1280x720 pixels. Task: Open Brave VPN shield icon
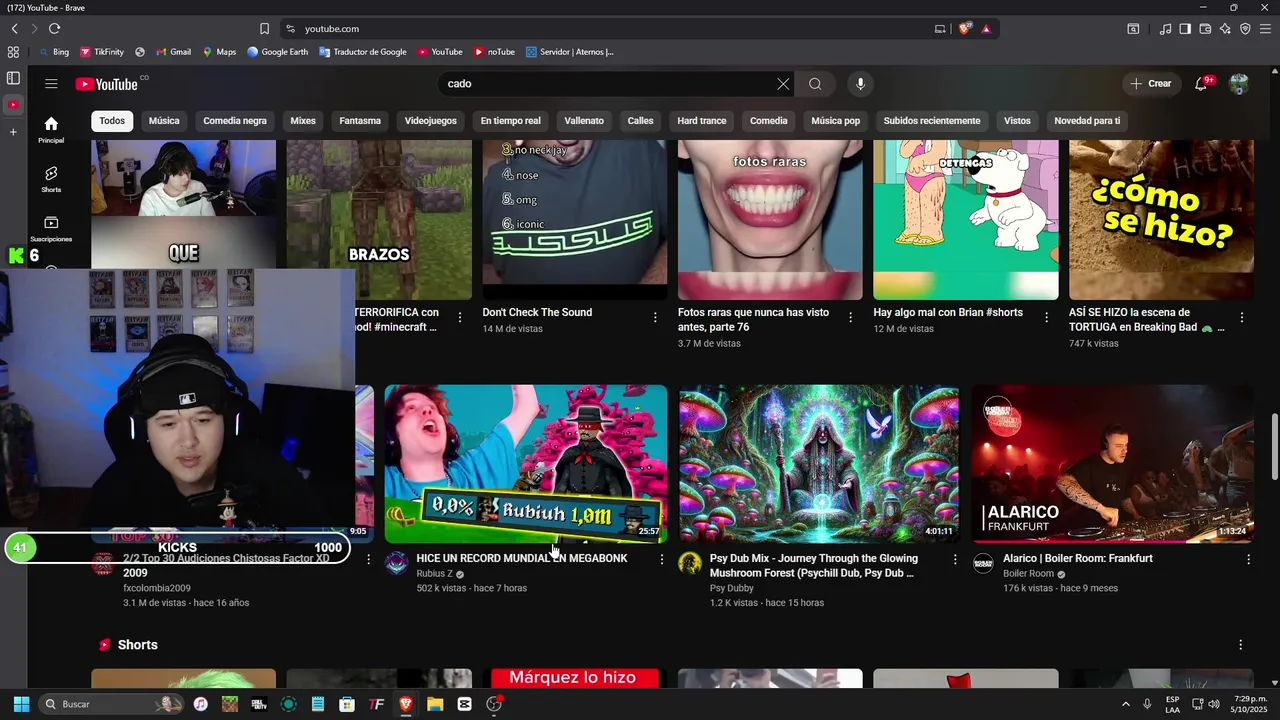pos(1245,29)
